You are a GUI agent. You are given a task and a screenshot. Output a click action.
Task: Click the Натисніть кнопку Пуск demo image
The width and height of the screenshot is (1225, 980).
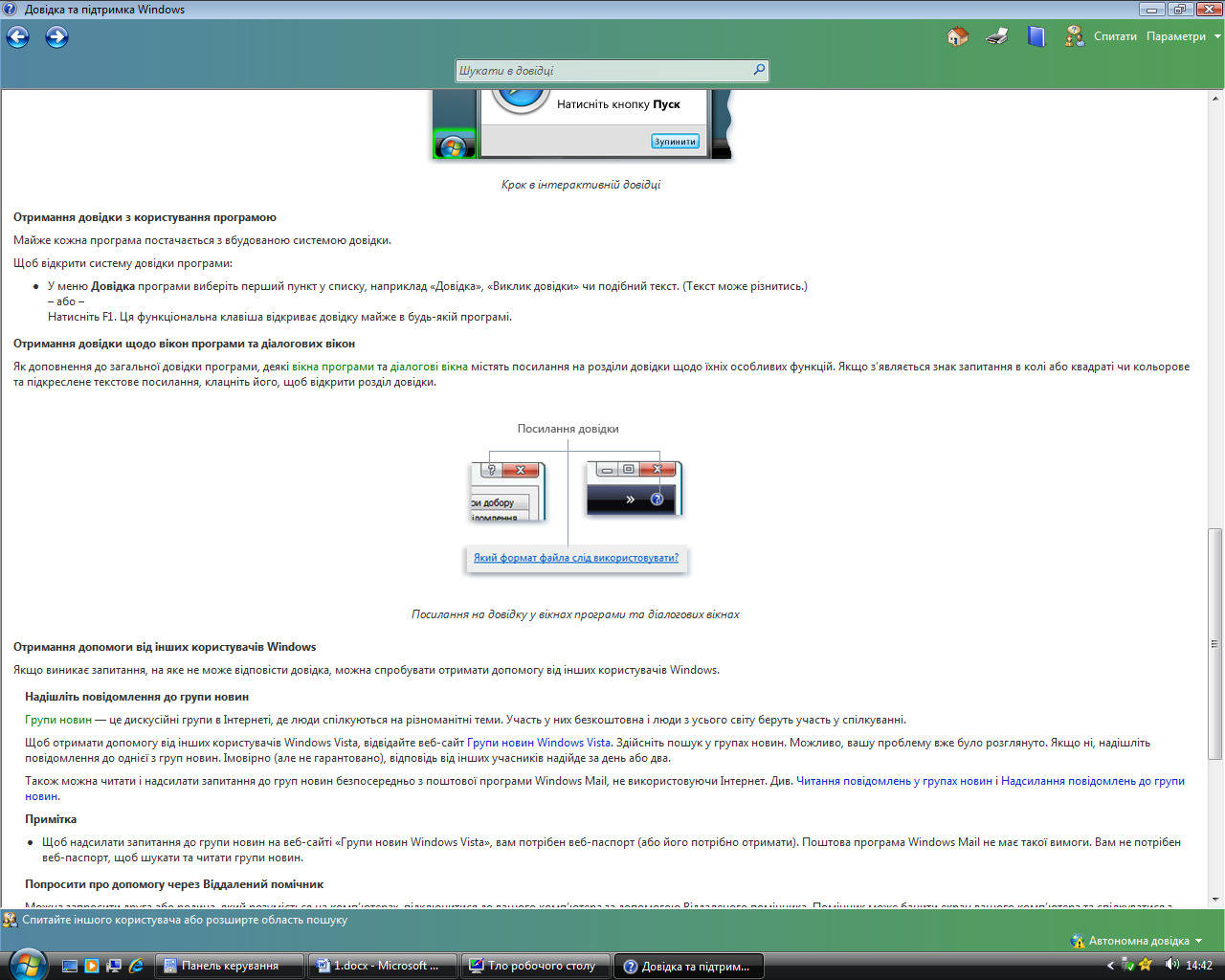(x=582, y=124)
